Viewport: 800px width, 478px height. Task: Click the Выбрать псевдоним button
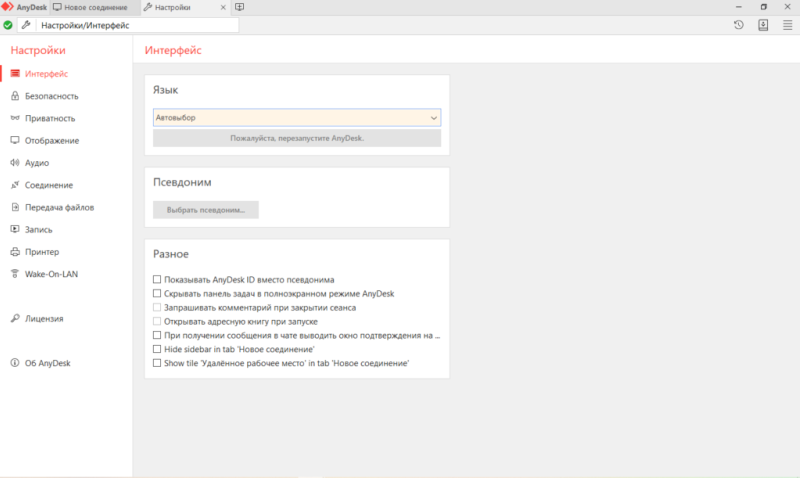(206, 210)
